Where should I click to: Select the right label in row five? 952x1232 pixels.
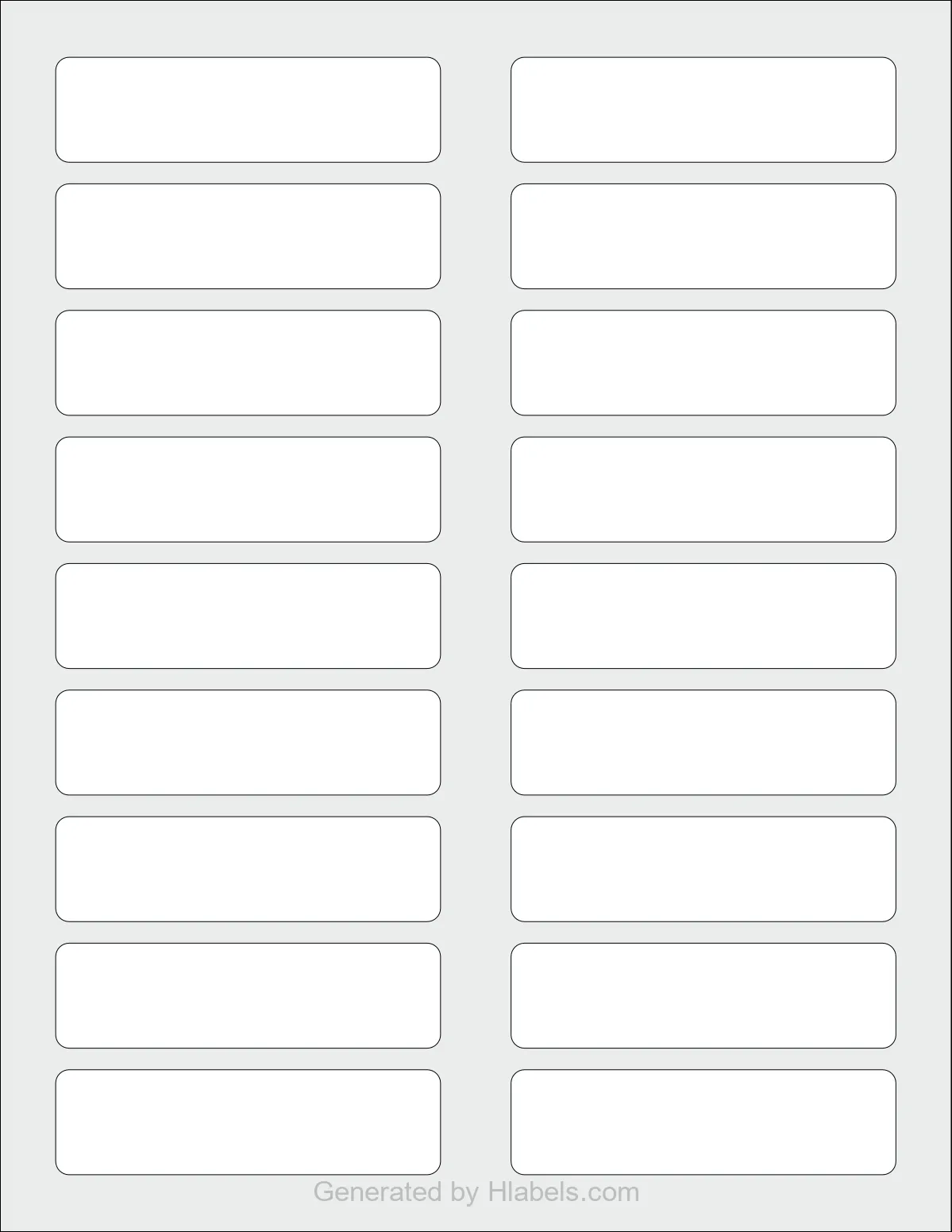coord(703,616)
